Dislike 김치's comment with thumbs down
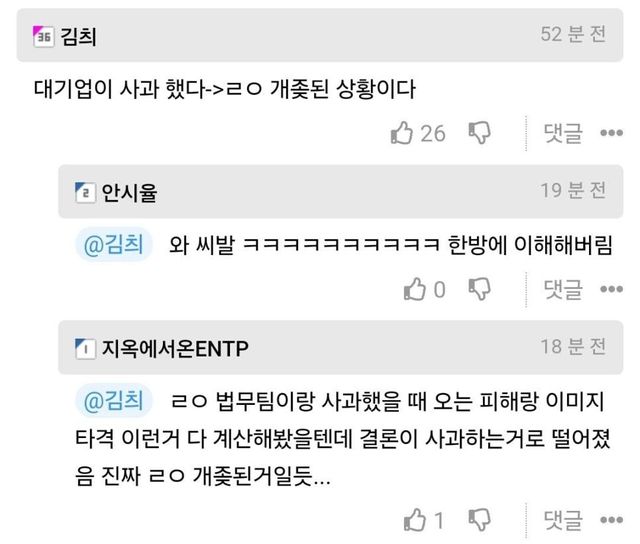This screenshot has height=544, width=640. click(x=480, y=133)
